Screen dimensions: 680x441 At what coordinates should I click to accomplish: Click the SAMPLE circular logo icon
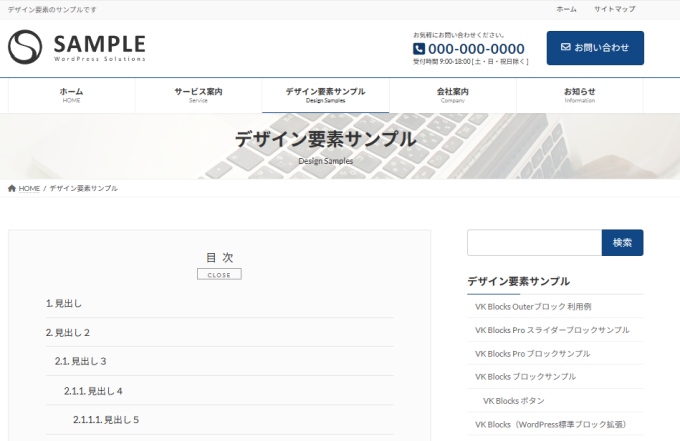26,47
